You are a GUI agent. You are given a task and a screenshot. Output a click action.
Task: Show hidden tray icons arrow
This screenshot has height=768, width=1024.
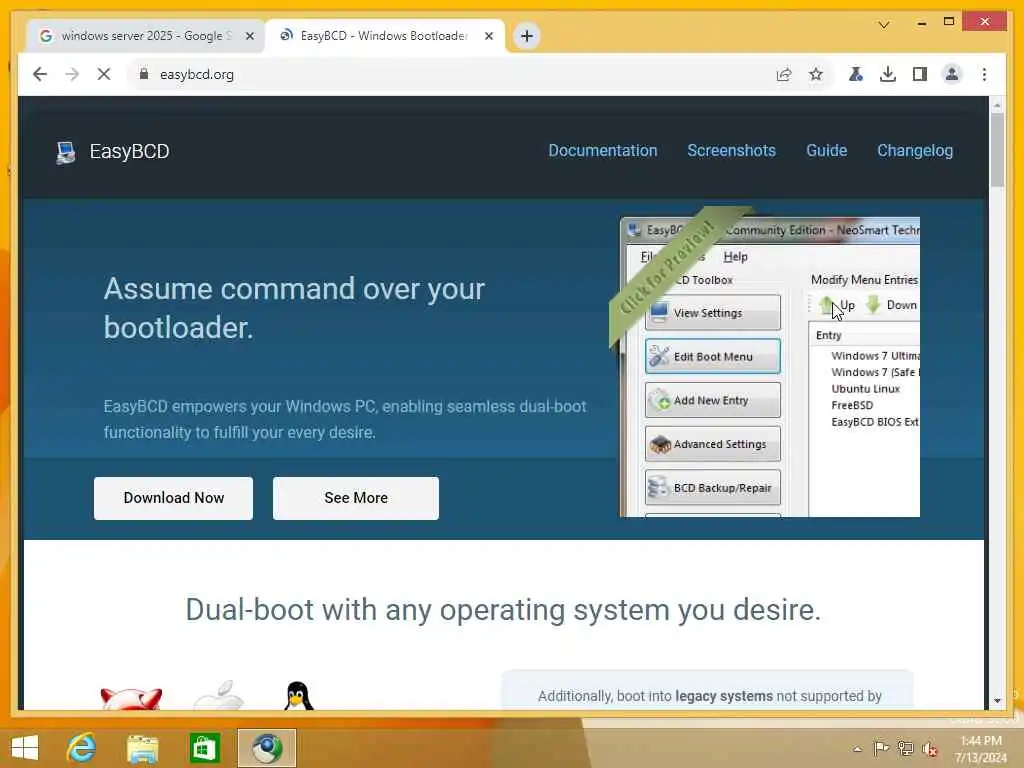click(x=857, y=749)
